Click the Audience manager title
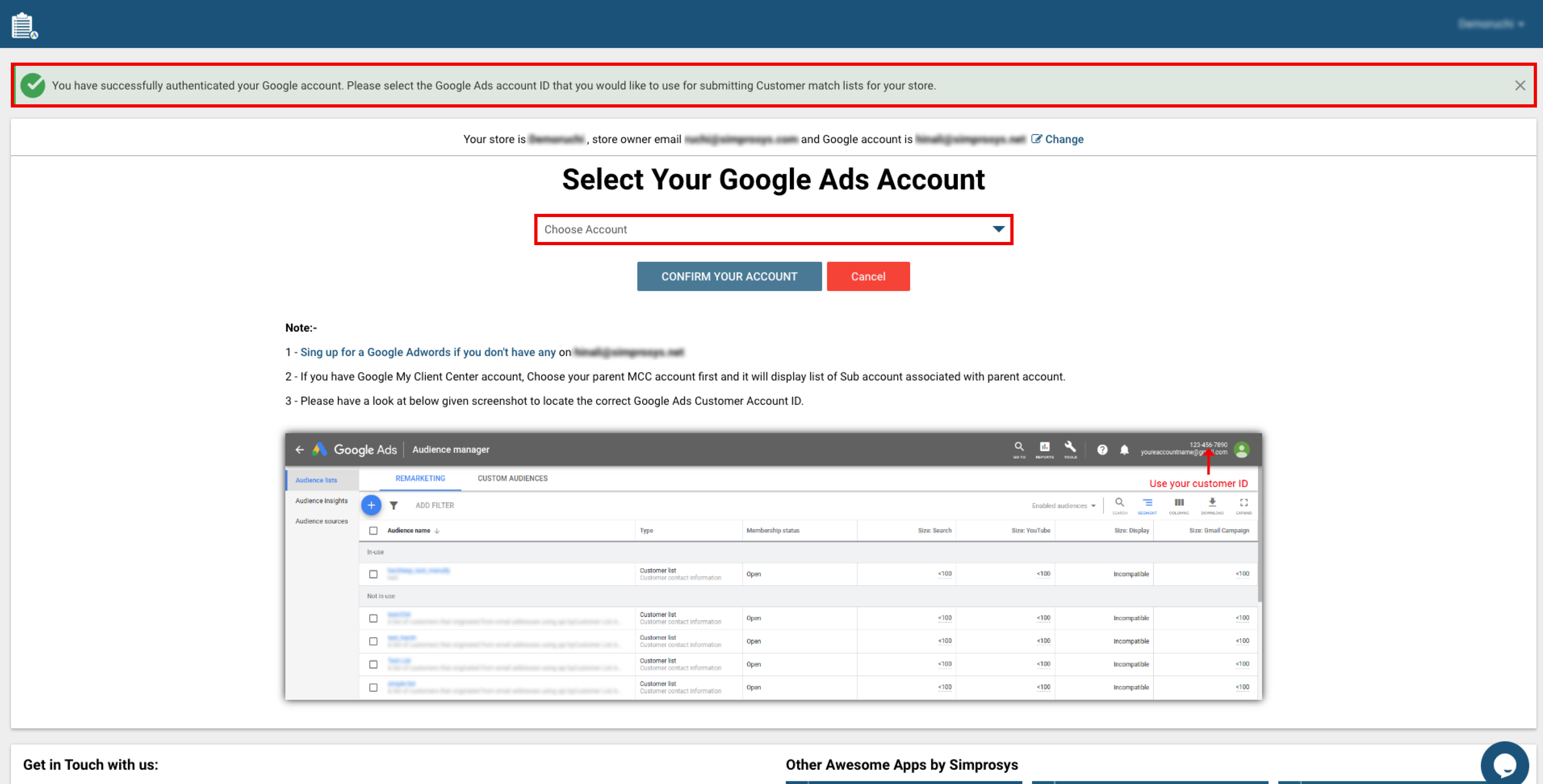The image size is (1543, 784). pyautogui.click(x=450, y=449)
